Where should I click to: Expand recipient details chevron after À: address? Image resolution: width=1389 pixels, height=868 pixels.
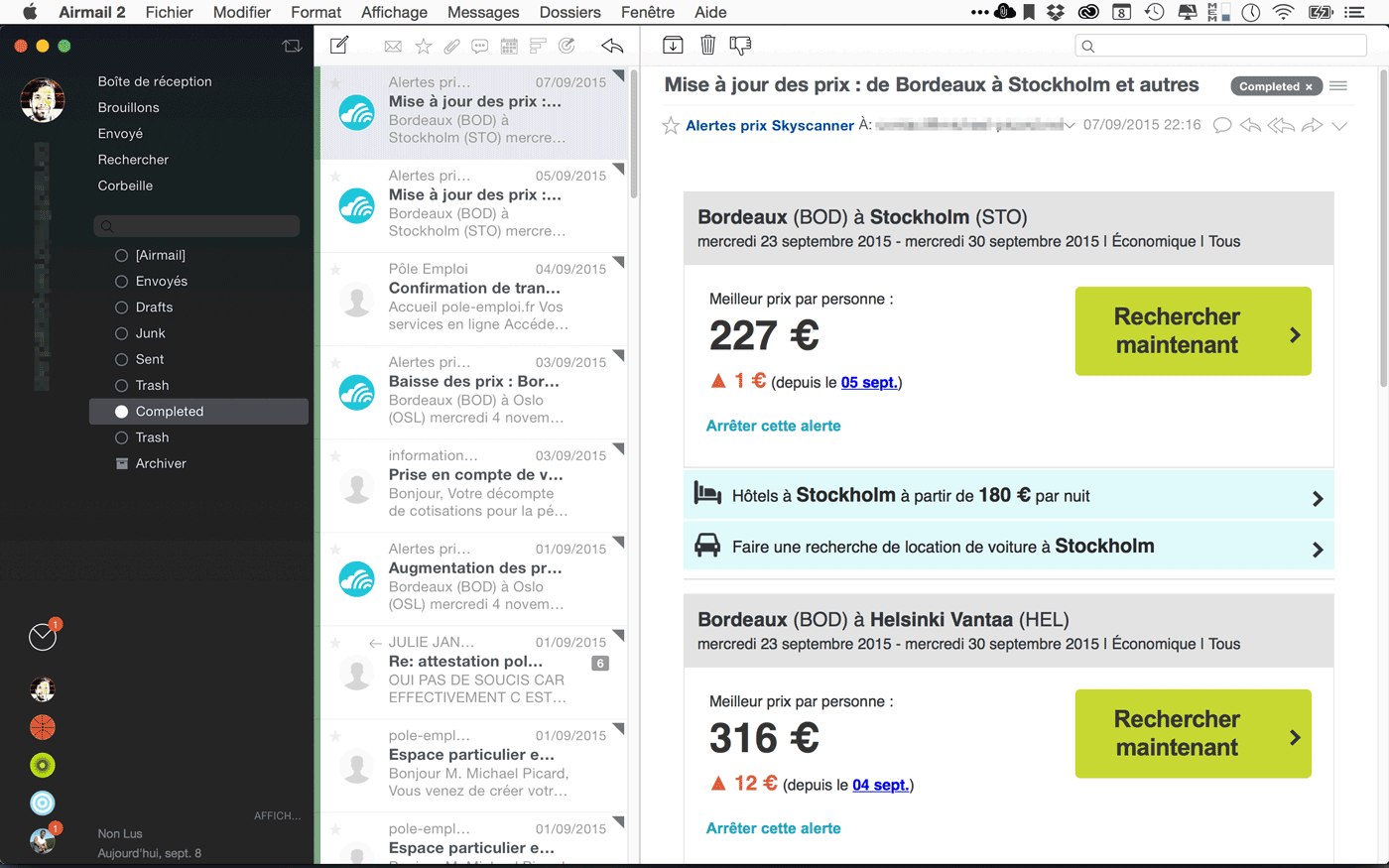coord(1070,126)
